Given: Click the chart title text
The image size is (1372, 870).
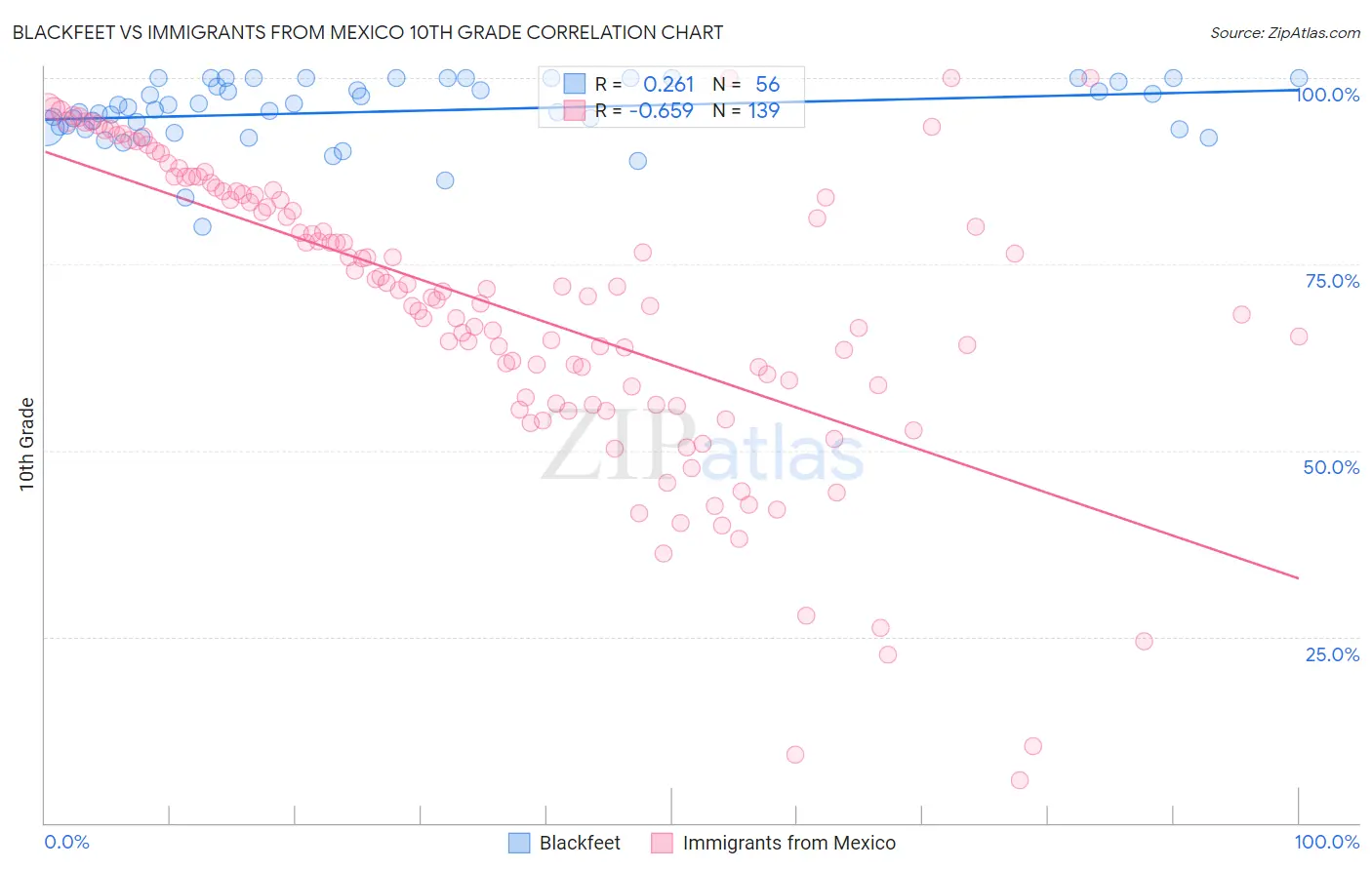Looking at the screenshot, I should [368, 32].
